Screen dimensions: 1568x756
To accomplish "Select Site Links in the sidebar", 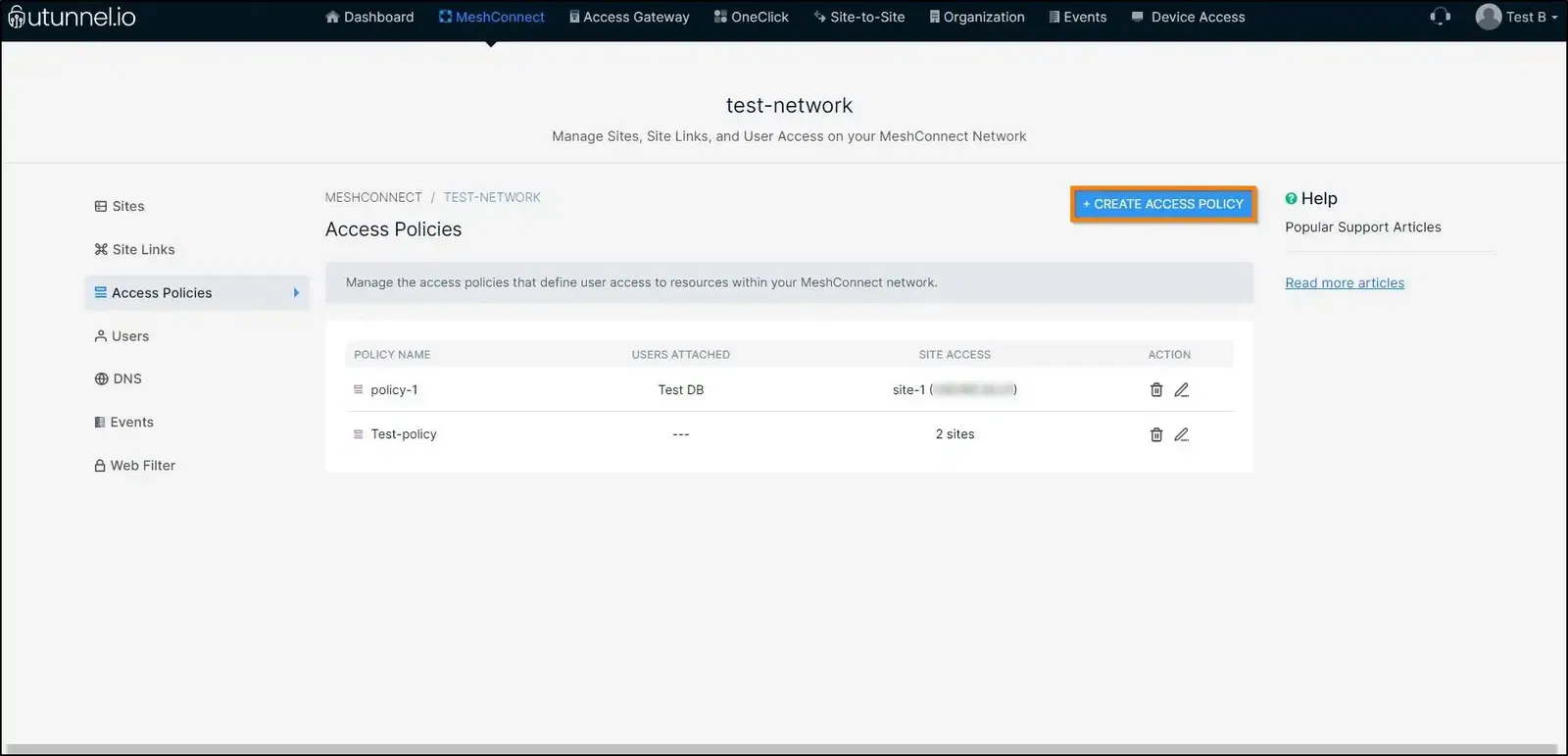I will (134, 249).
